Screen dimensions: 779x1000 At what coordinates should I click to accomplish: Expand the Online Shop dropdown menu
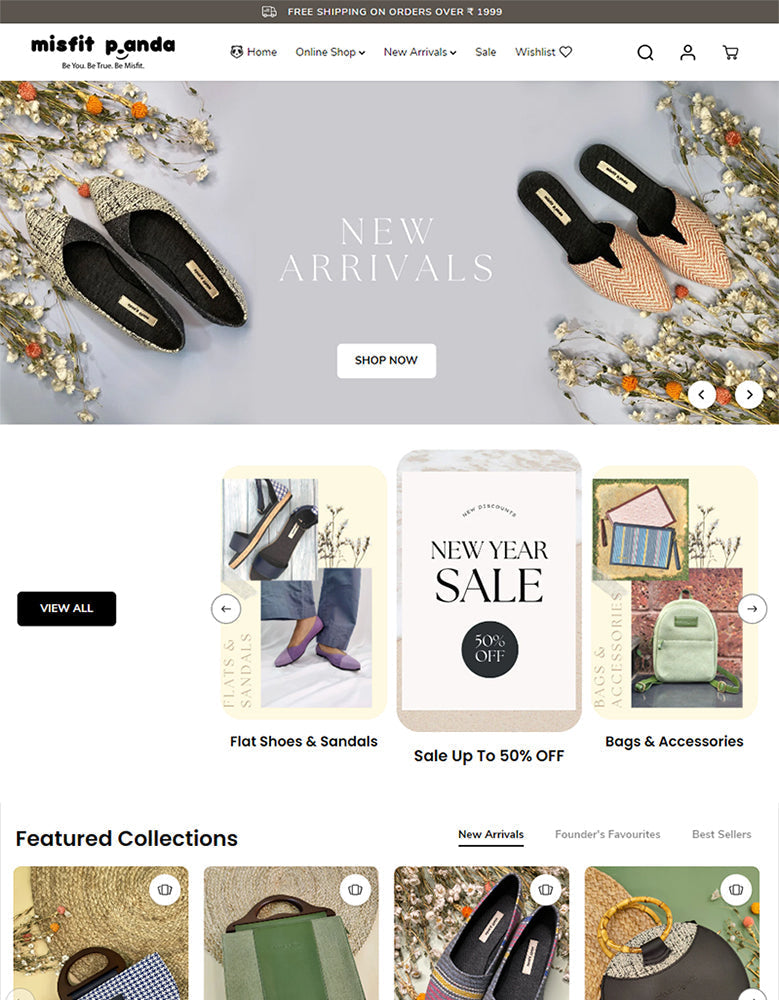(x=330, y=52)
